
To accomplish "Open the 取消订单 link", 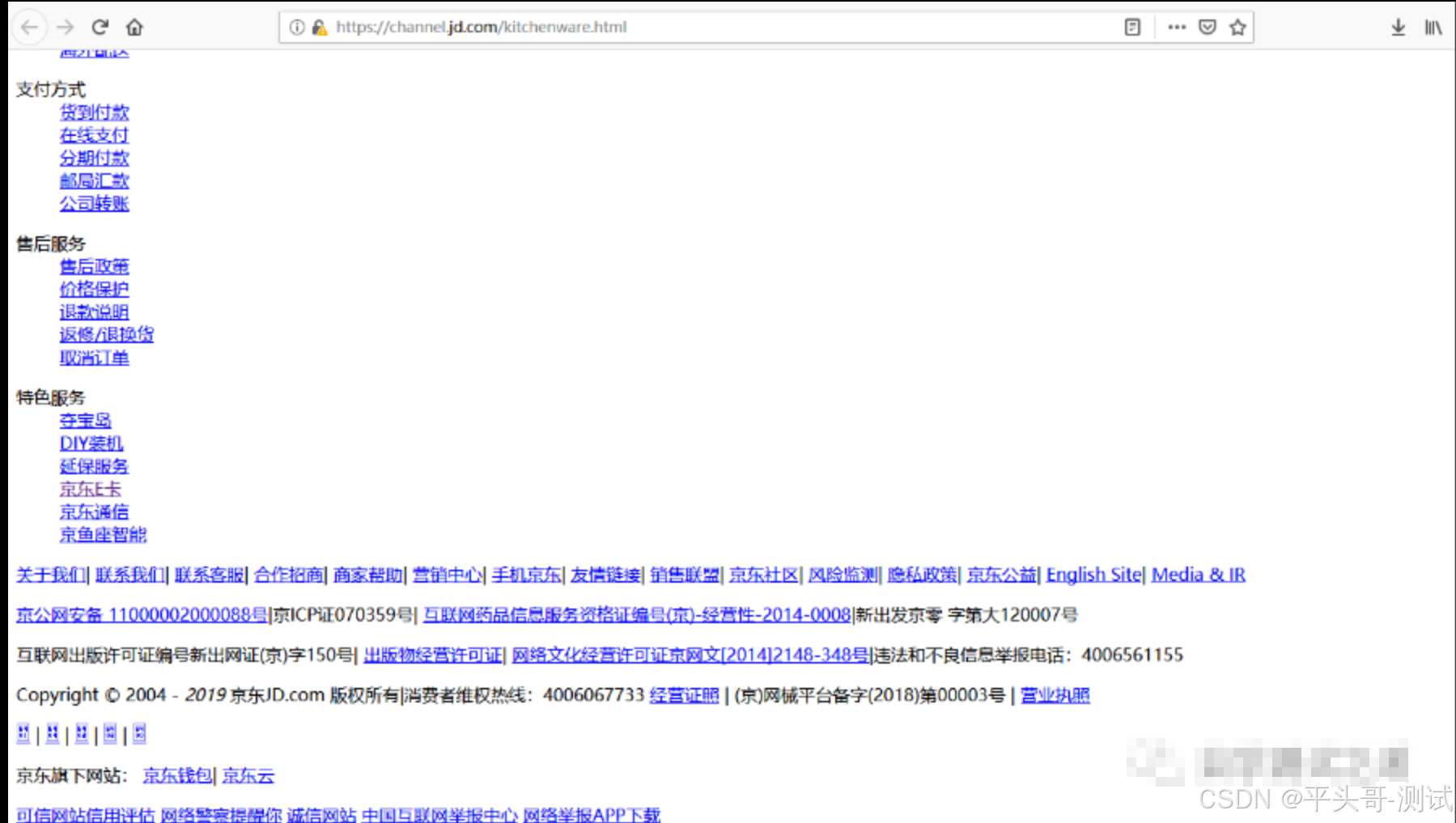I will 94,357.
